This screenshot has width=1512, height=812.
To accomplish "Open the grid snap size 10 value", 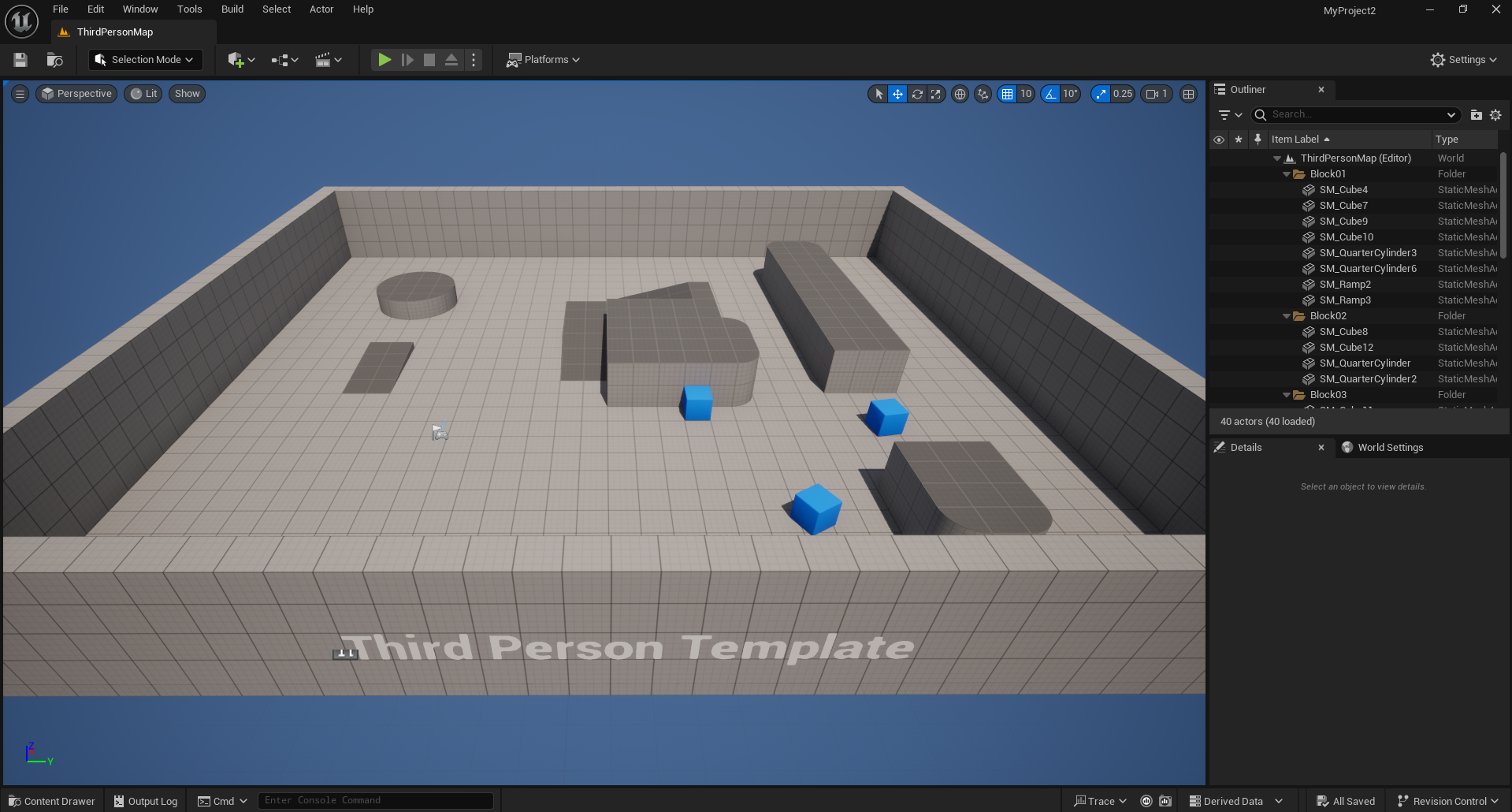I will coord(1026,94).
